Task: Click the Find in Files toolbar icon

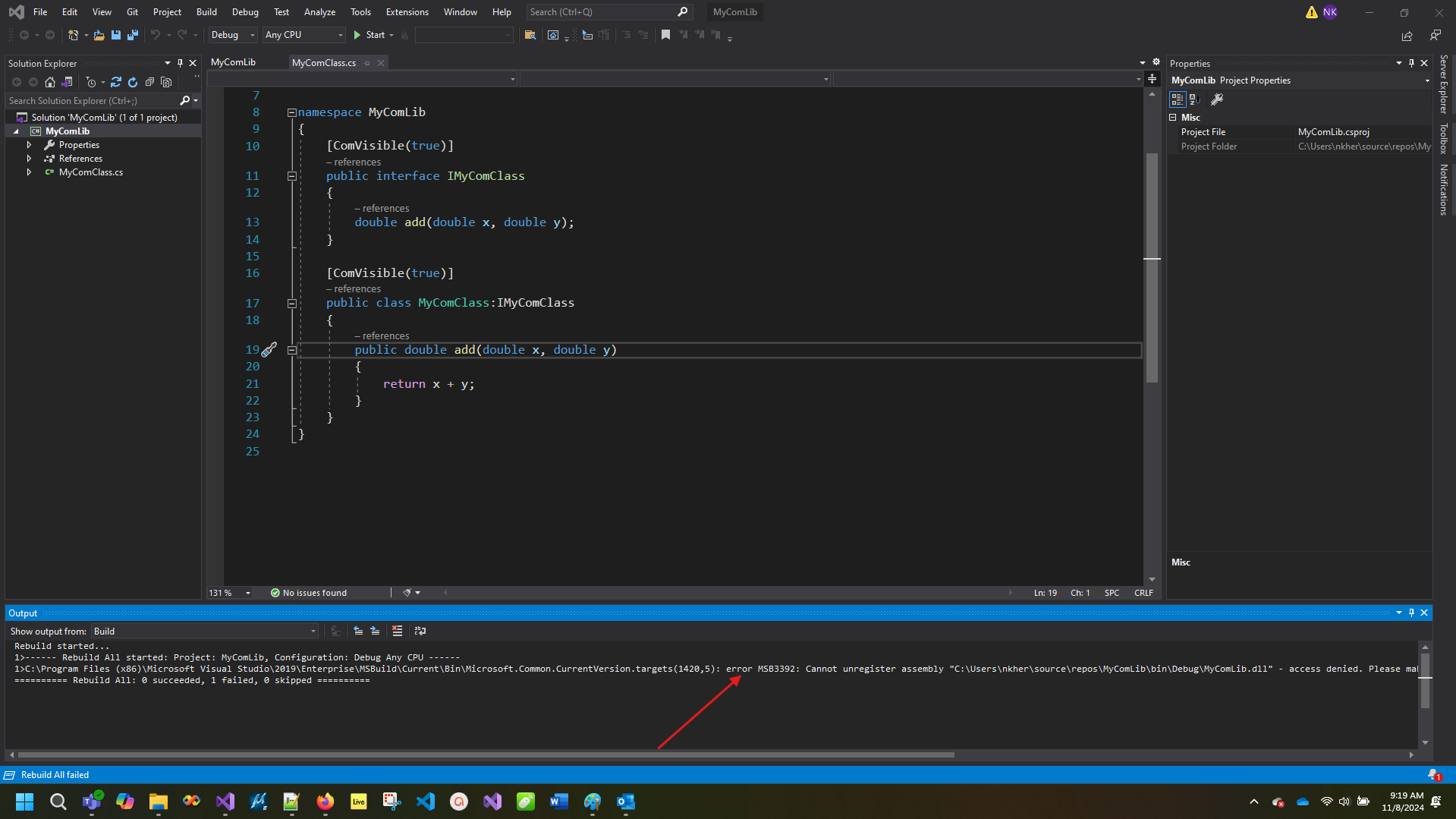Action: (530, 35)
